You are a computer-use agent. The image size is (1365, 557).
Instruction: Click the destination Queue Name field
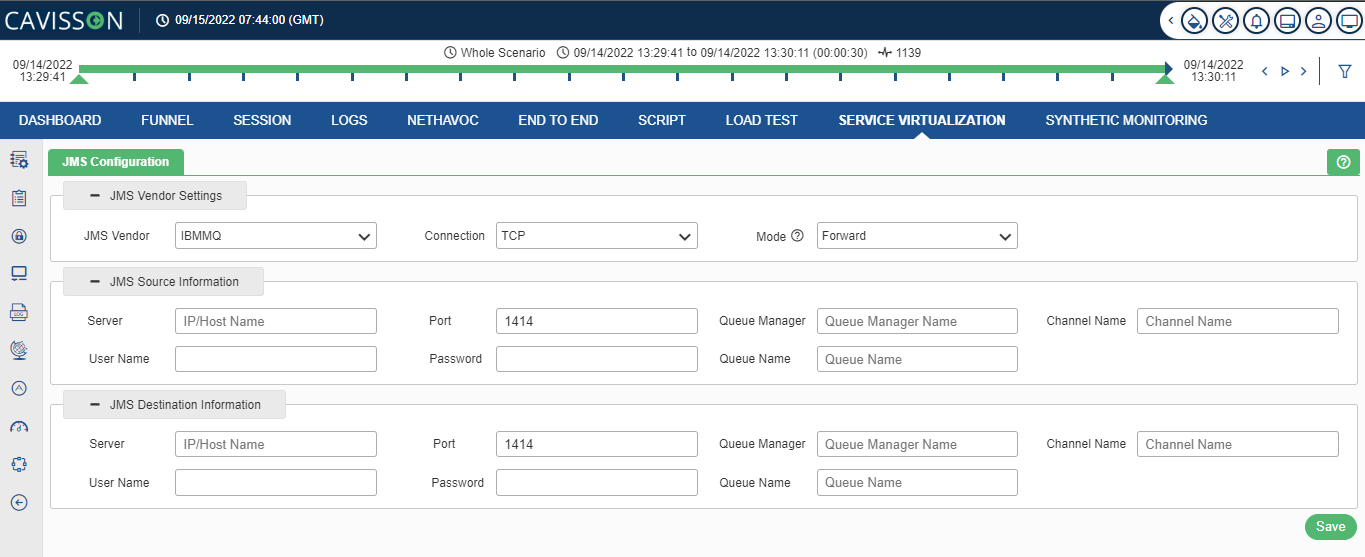point(917,483)
